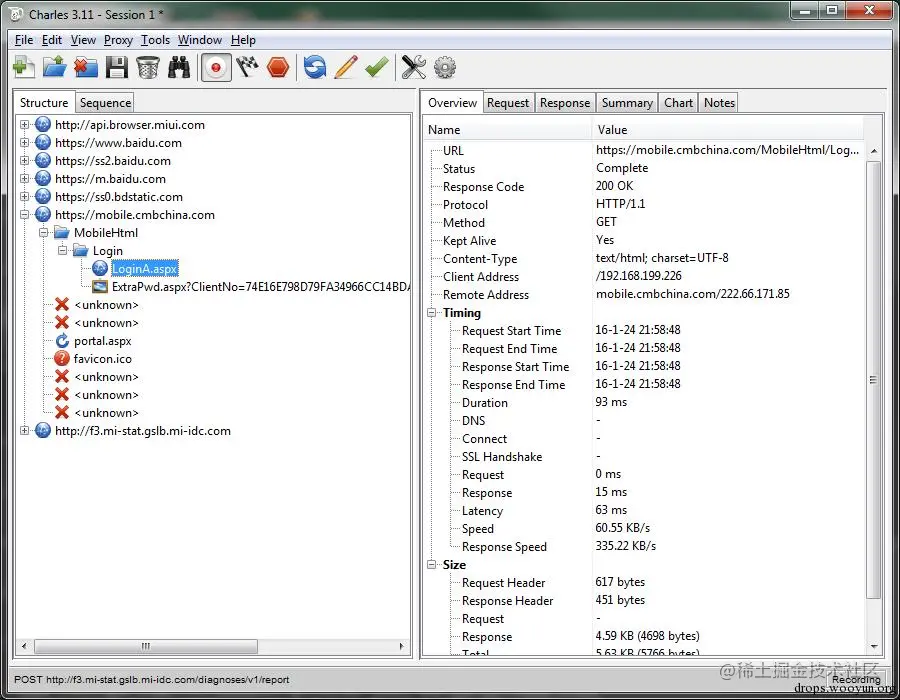Select the favicon.ico request
Image resolution: width=900 pixels, height=700 pixels.
tap(103, 359)
